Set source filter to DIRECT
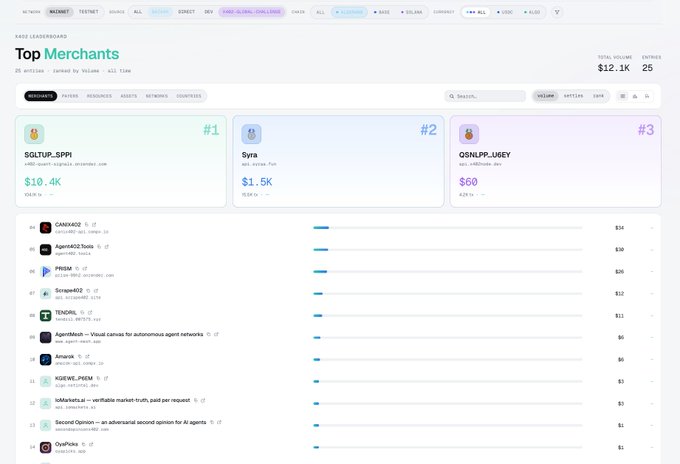This screenshot has height=464, width=680. pyautogui.click(x=186, y=12)
